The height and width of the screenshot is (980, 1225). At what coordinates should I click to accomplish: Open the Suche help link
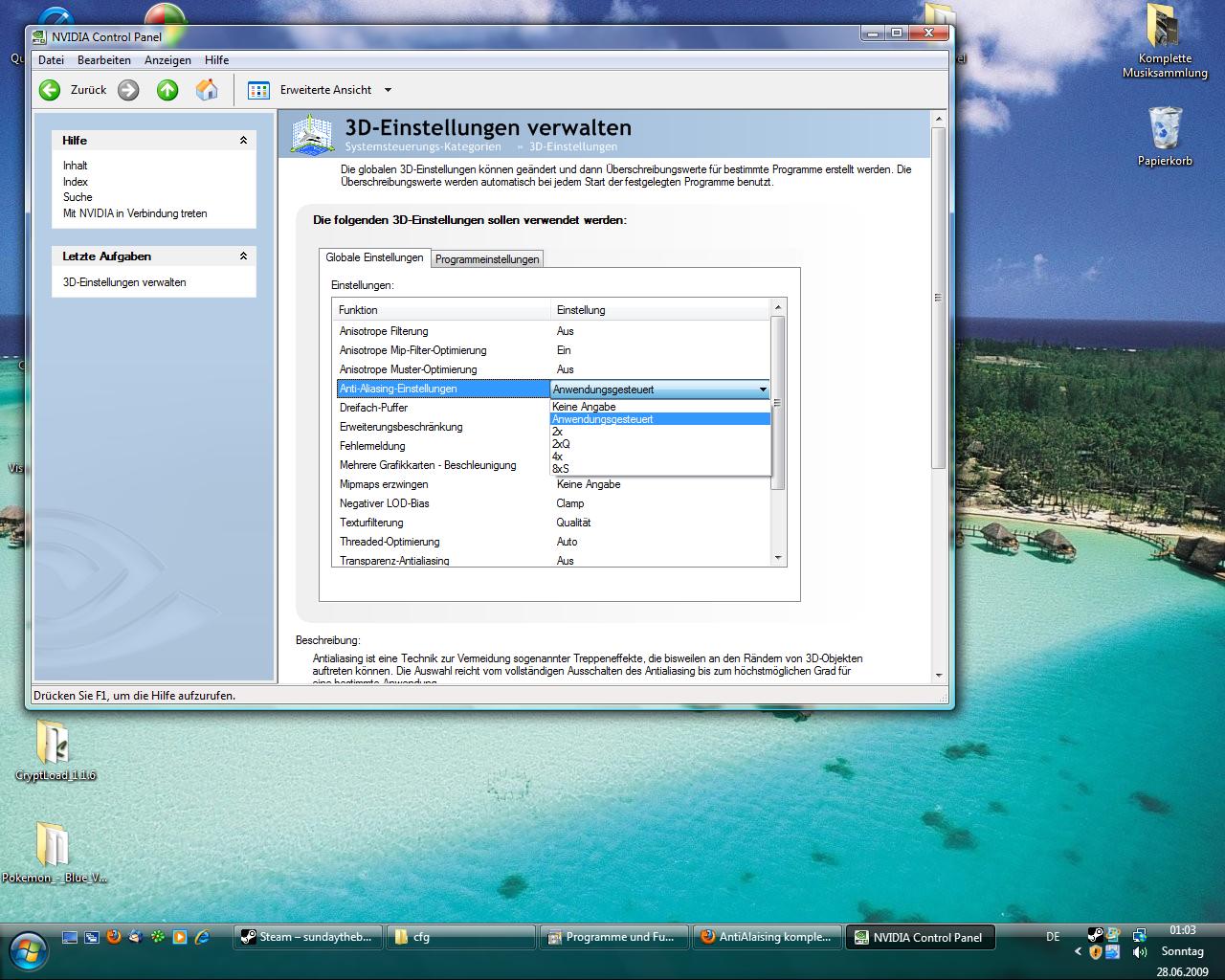[78, 197]
